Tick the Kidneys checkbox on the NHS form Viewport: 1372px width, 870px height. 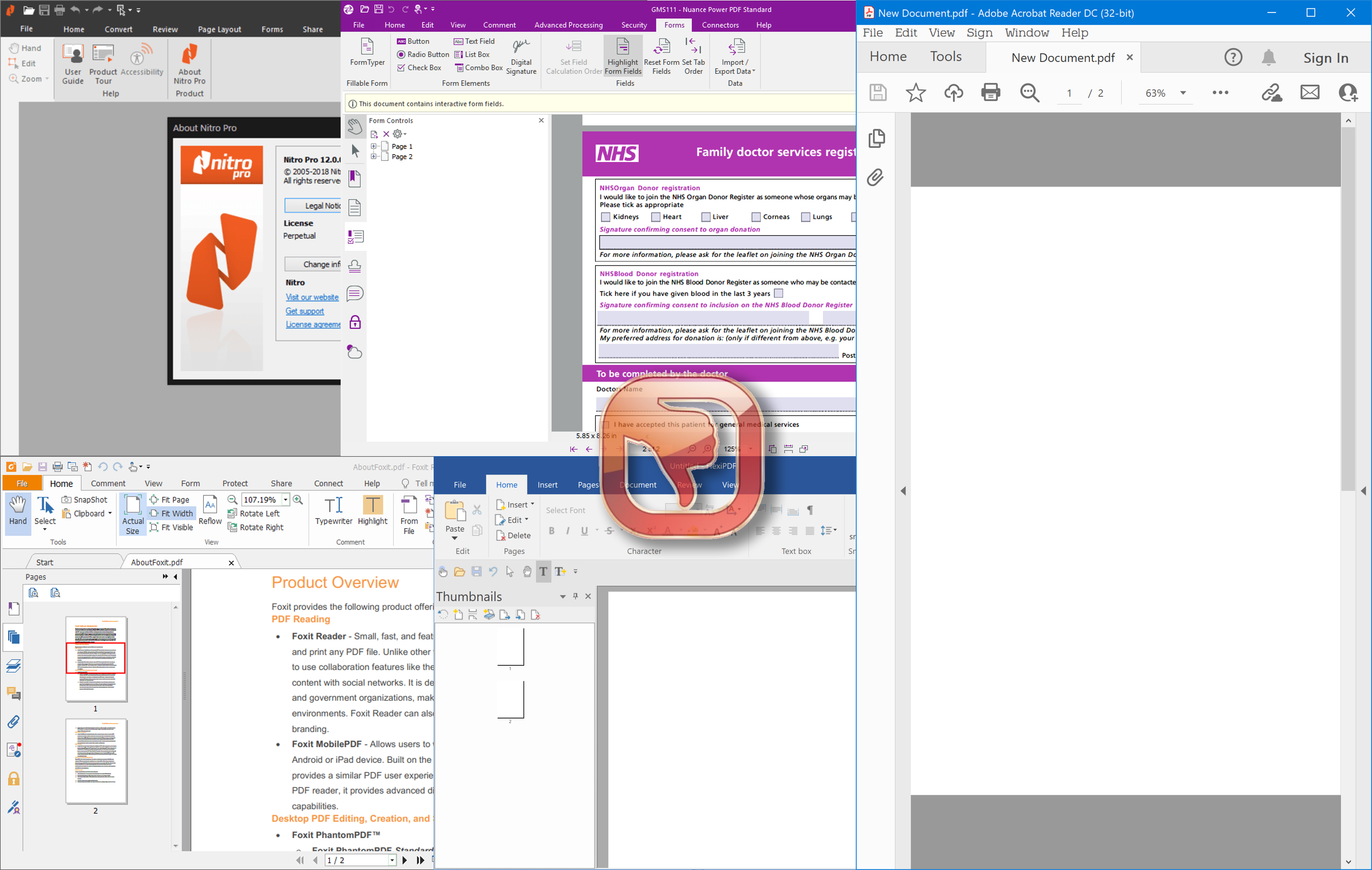click(605, 216)
